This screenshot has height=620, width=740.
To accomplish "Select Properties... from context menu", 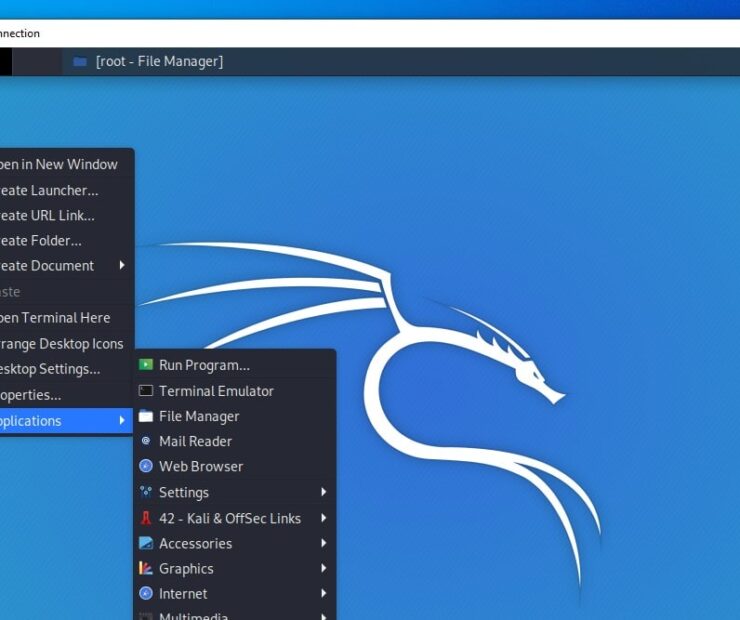I will tap(66, 395).
